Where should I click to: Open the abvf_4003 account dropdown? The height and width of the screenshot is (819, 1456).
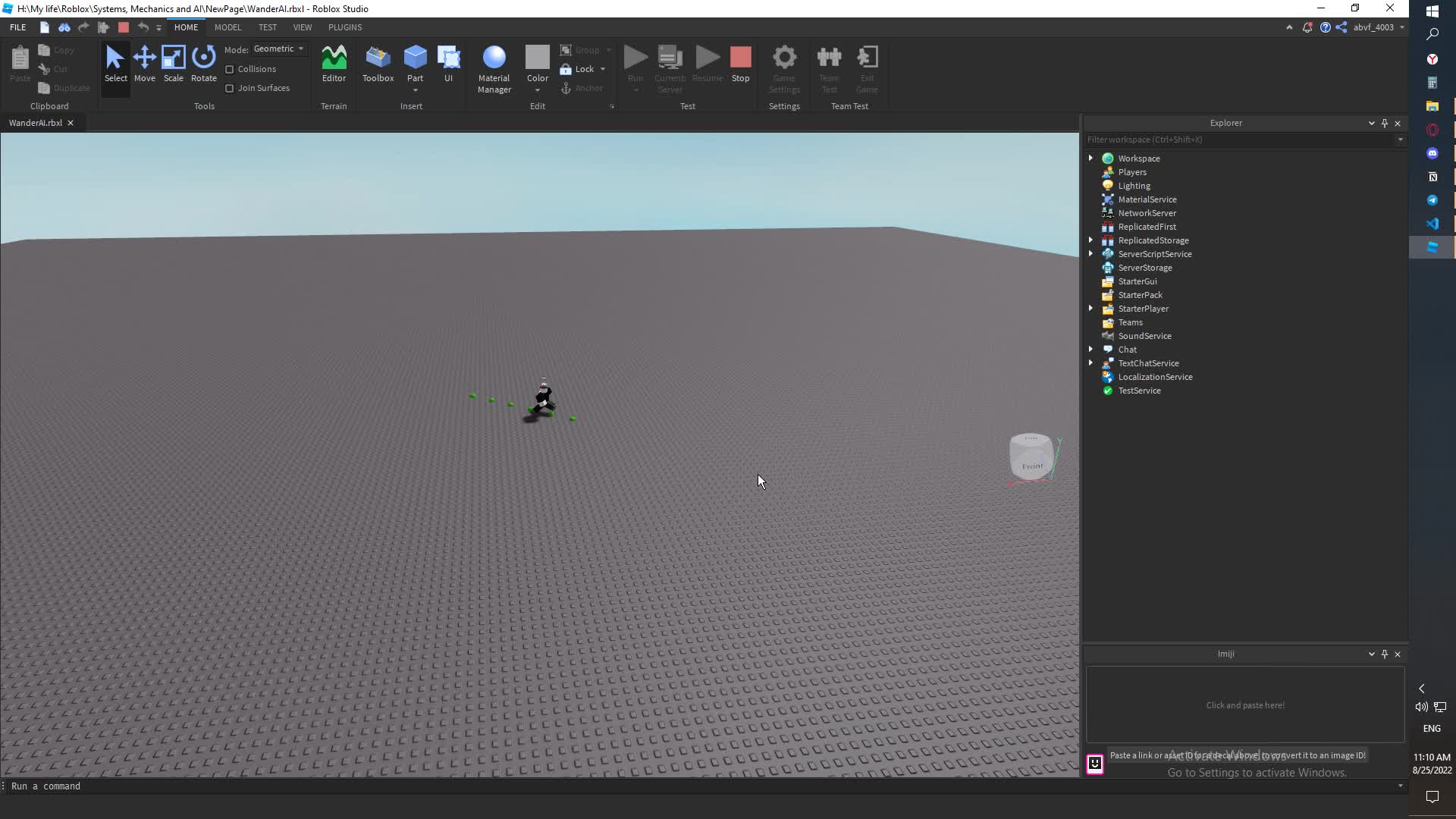(x=1379, y=27)
